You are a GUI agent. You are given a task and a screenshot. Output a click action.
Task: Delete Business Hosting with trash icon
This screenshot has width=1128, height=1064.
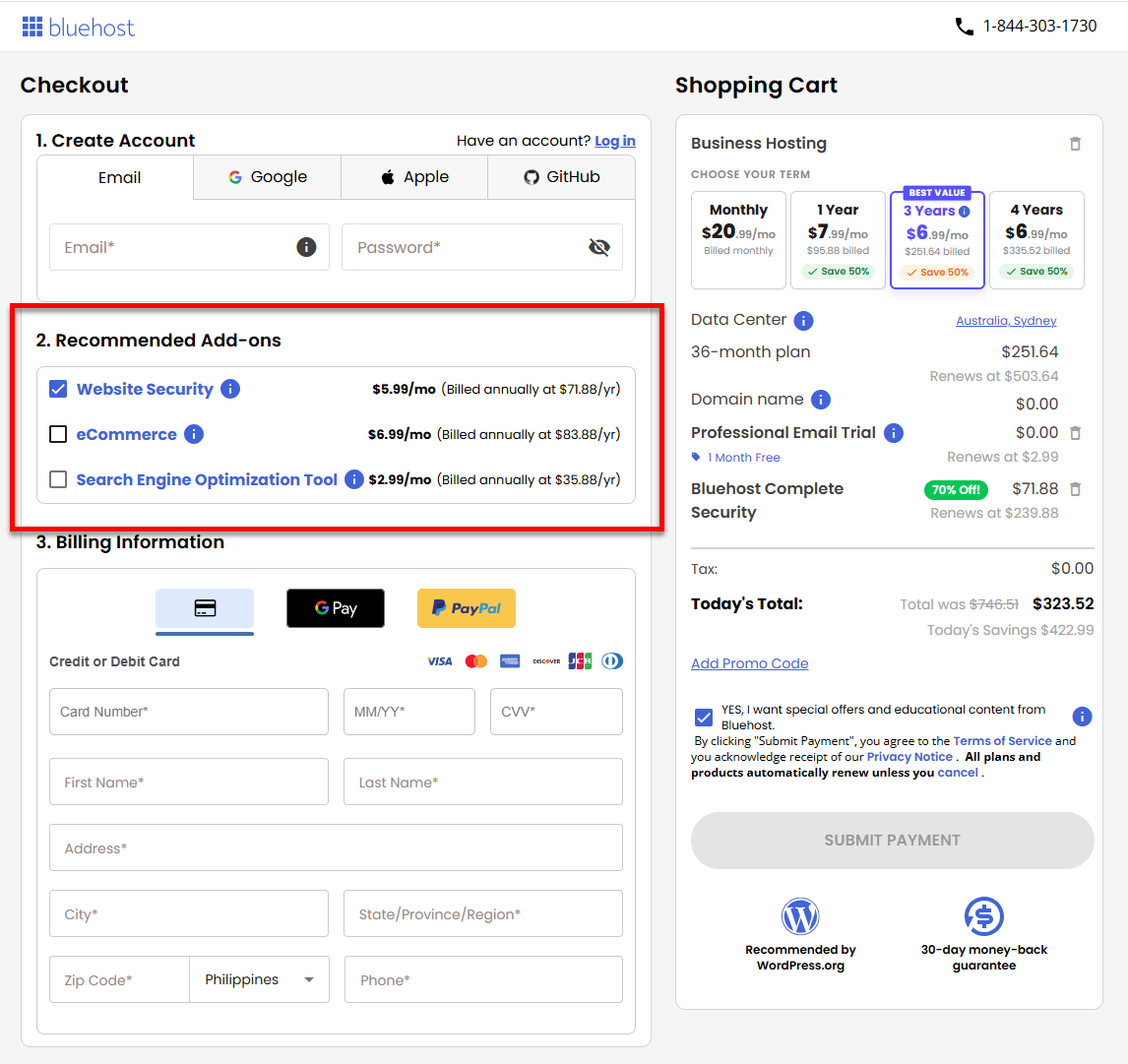(1075, 144)
